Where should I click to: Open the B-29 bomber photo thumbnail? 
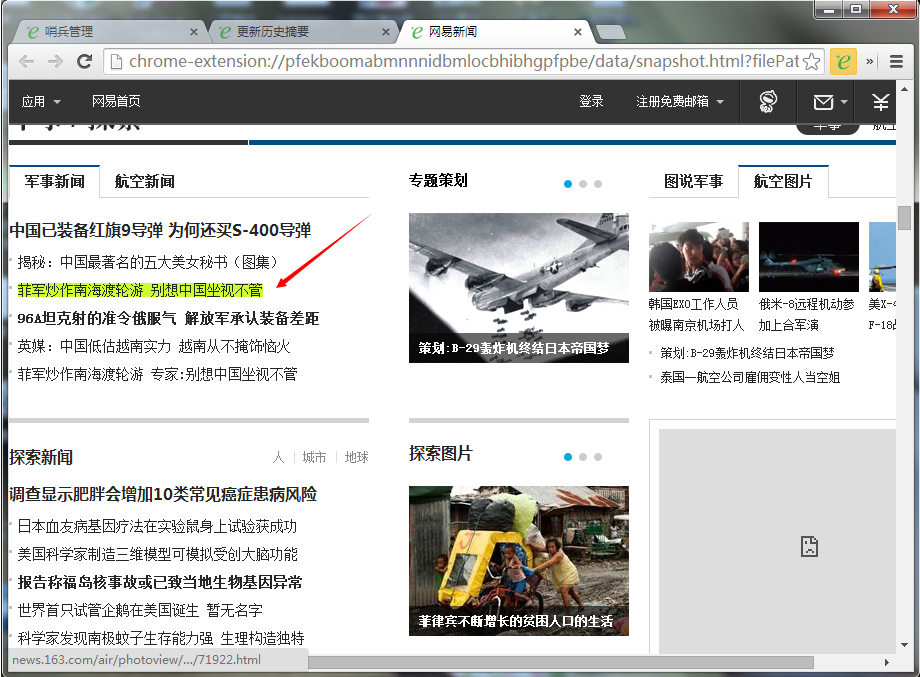pos(518,287)
